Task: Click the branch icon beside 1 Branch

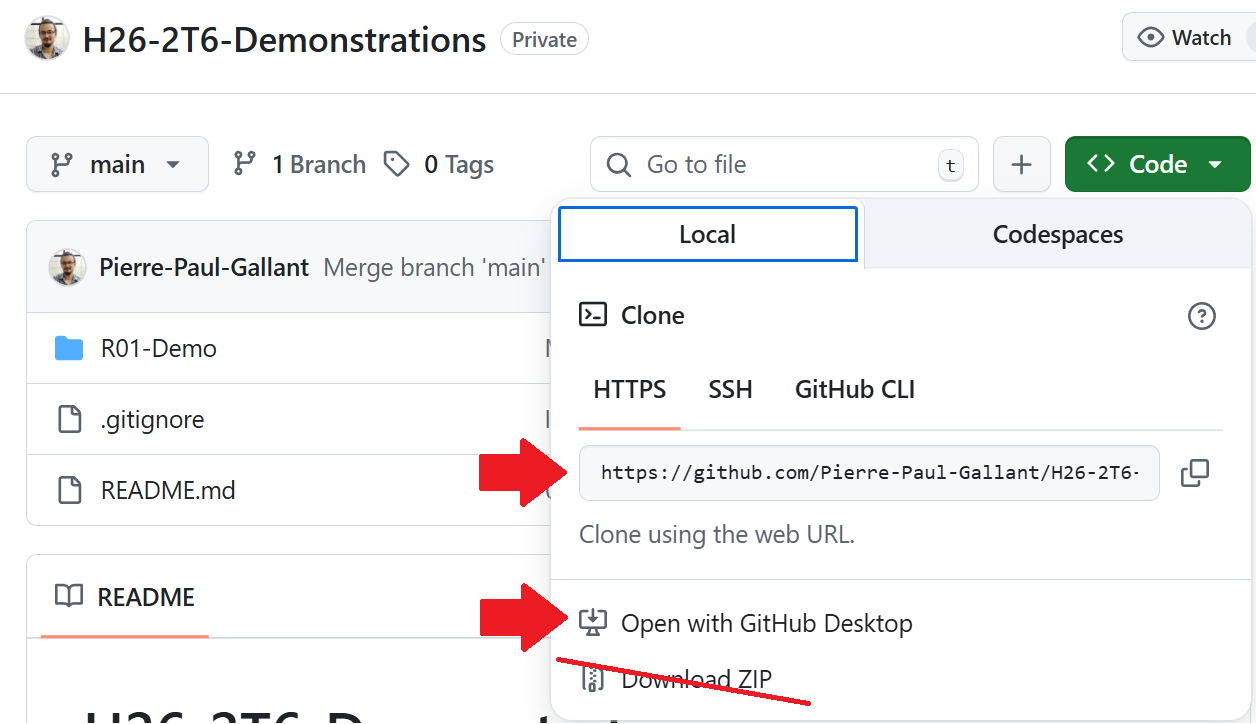Action: click(245, 164)
